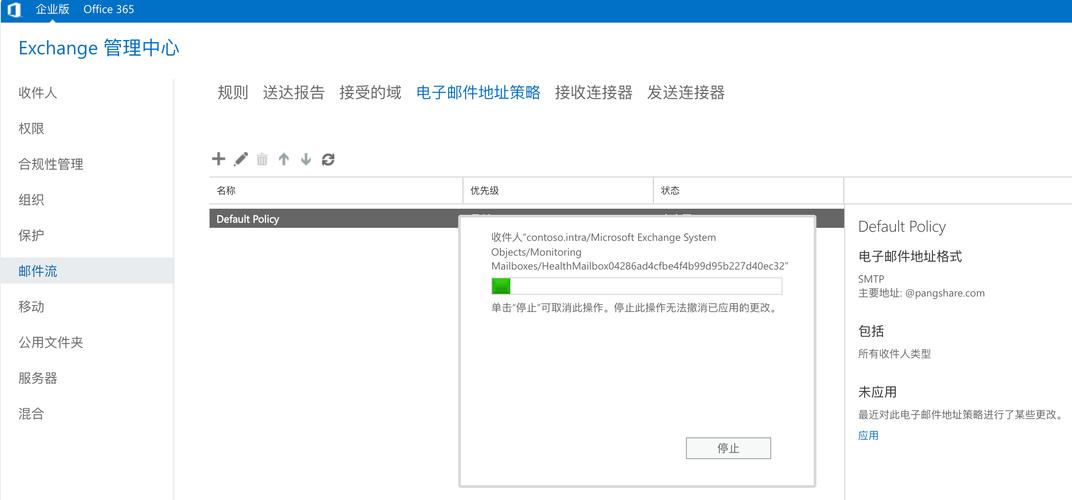
Task: Click the 所有收件人类型 text
Action: (894, 354)
